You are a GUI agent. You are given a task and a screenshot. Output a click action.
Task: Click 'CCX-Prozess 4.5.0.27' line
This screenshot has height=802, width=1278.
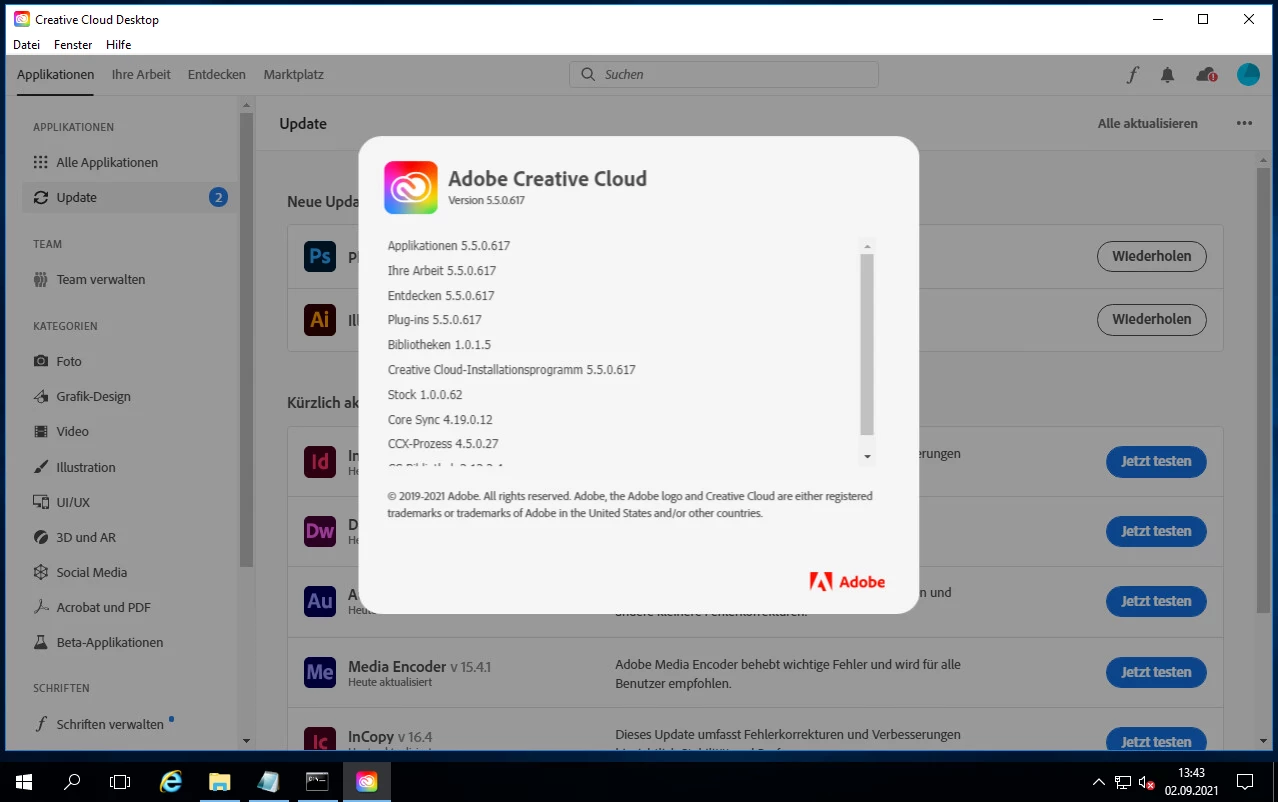click(x=443, y=444)
